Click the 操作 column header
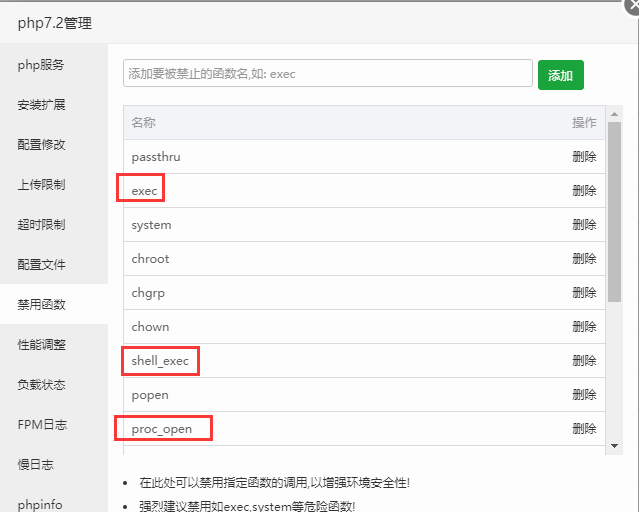This screenshot has height=512, width=639. pyautogui.click(x=584, y=122)
